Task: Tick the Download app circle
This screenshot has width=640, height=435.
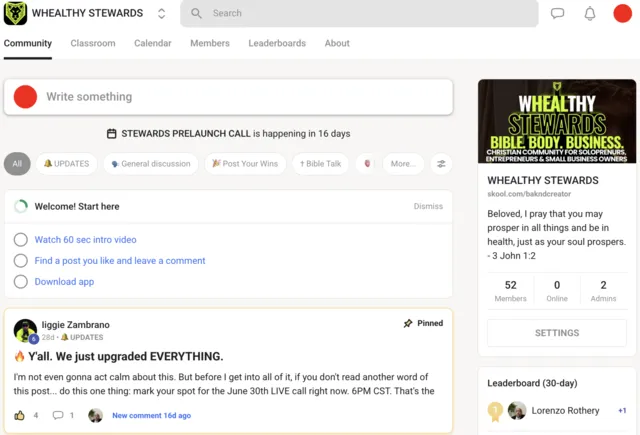Action: tap(21, 282)
